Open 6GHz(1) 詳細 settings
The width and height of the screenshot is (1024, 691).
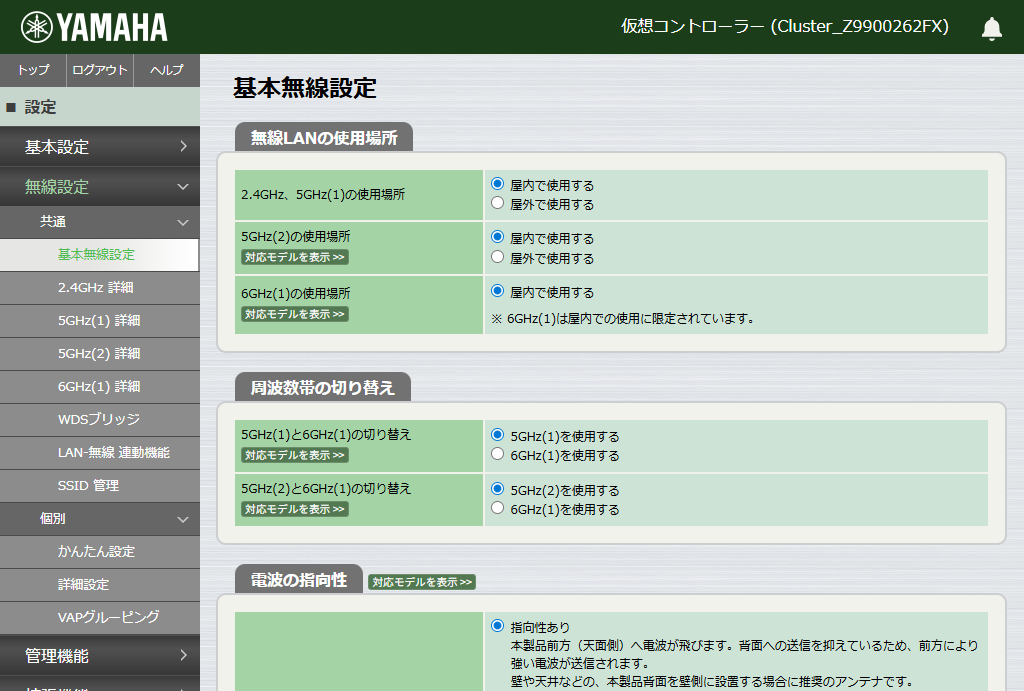pos(100,387)
